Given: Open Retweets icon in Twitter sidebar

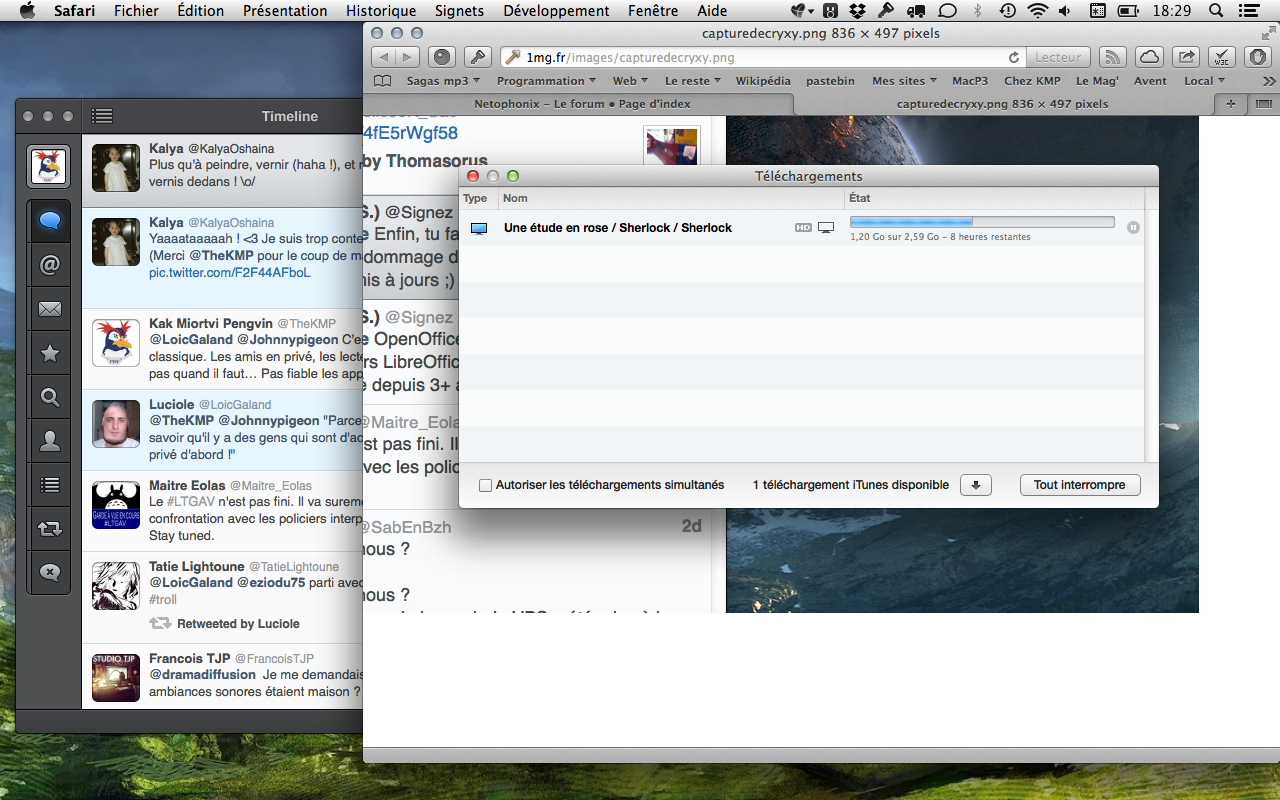Looking at the screenshot, I should point(50,529).
